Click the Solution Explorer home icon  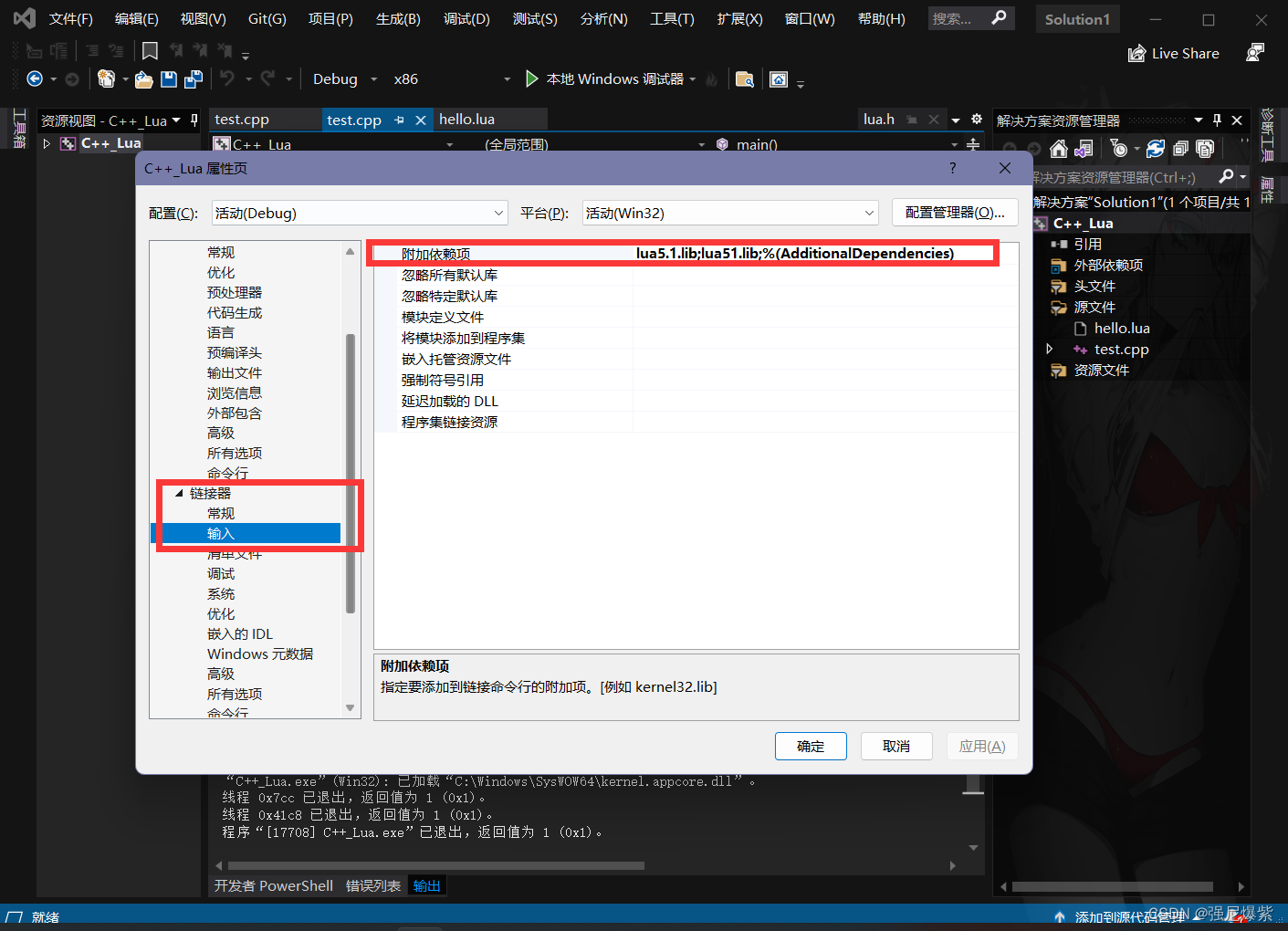point(1059,149)
